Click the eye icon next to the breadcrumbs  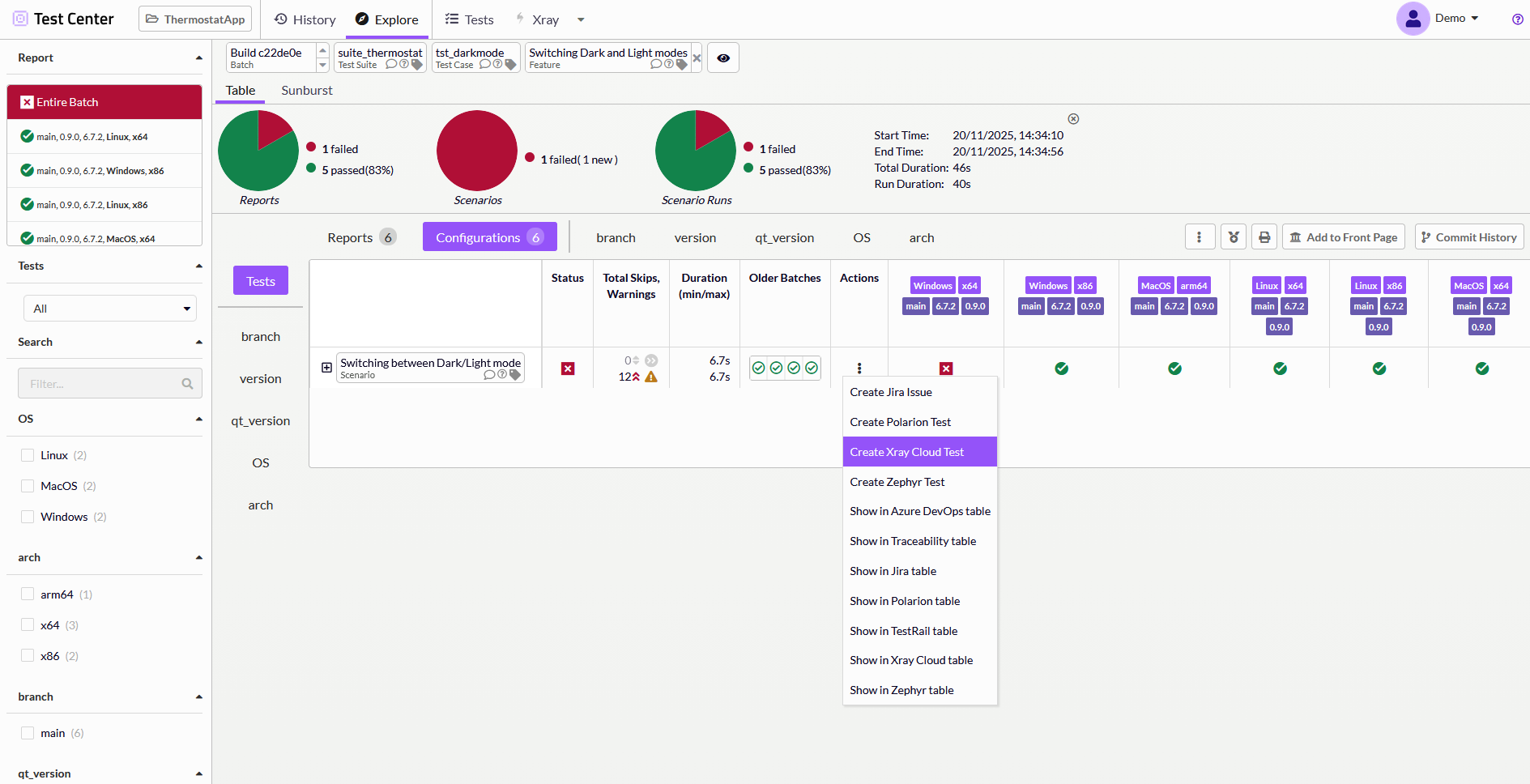click(723, 58)
